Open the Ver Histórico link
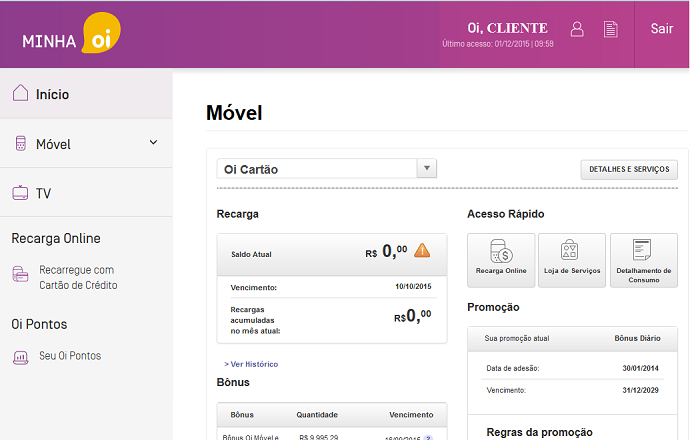690x440 pixels. coord(251,364)
